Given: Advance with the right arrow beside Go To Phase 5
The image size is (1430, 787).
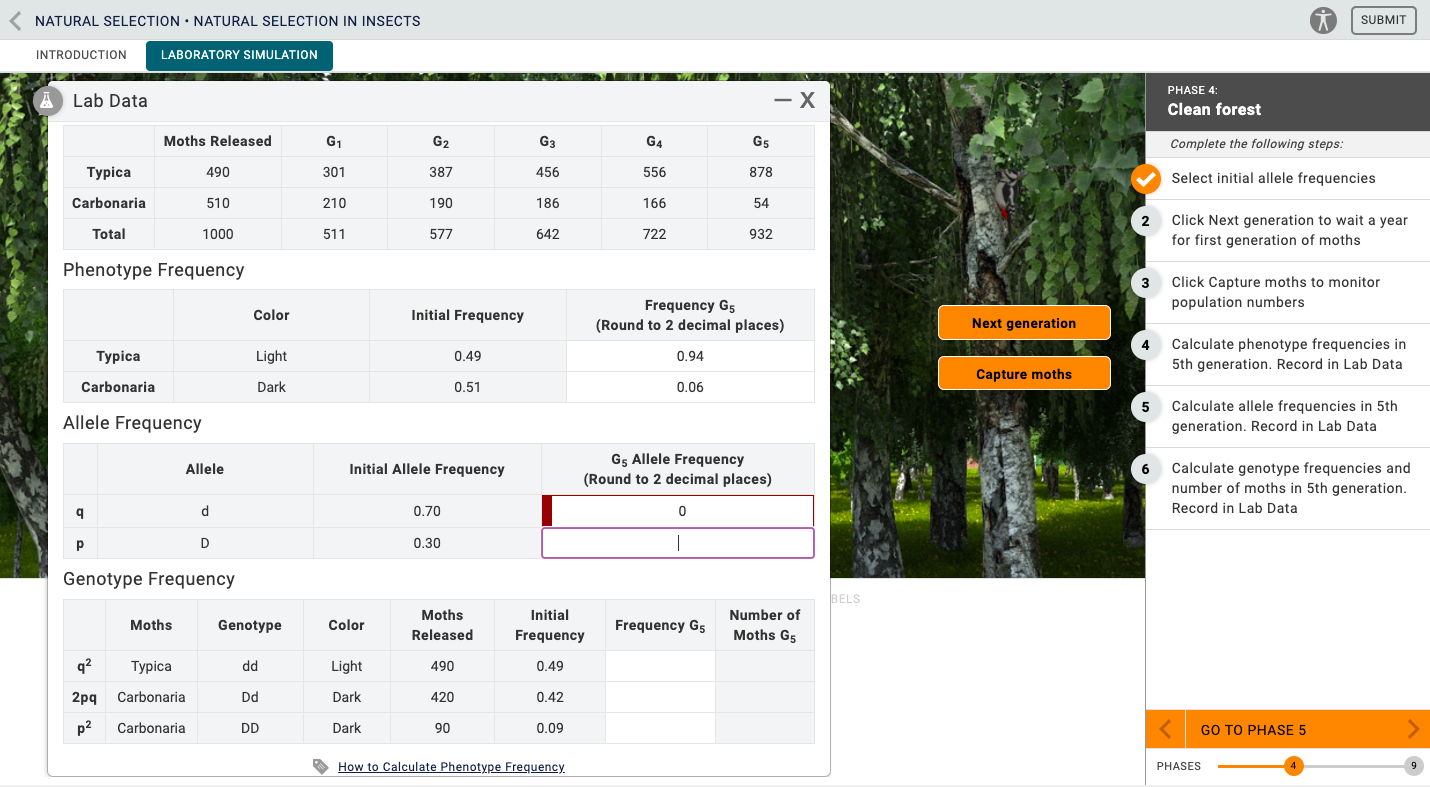Looking at the screenshot, I should point(1413,729).
